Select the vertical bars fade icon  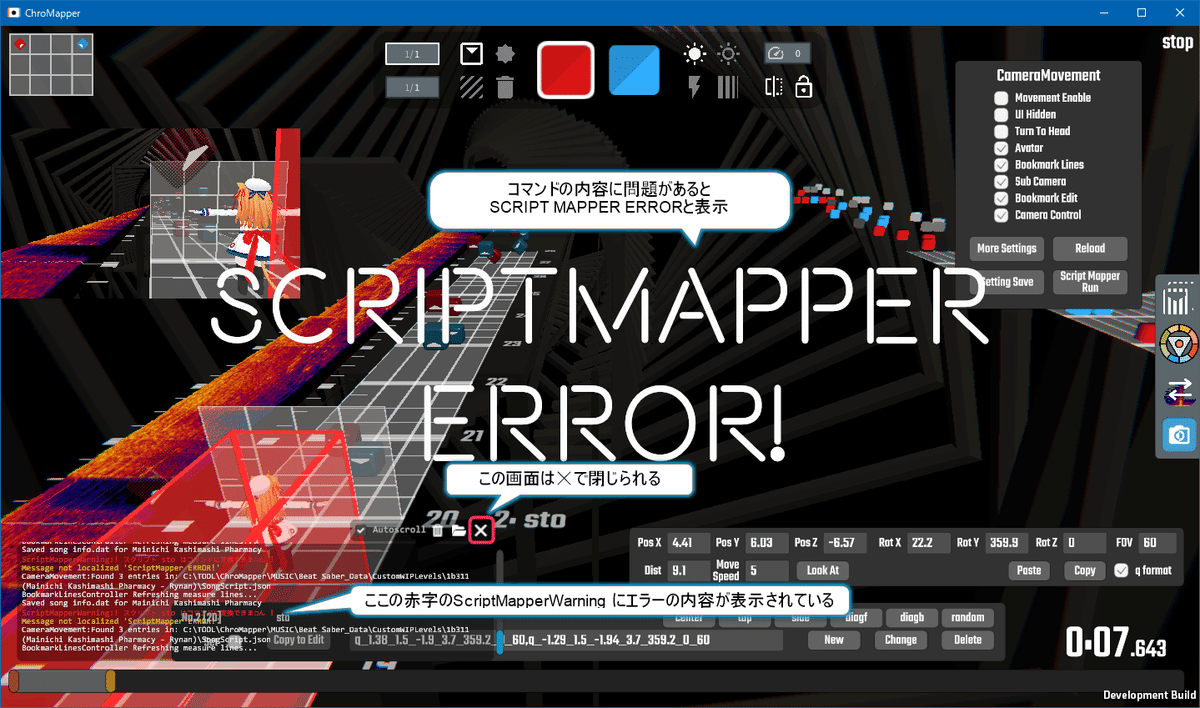tap(728, 87)
